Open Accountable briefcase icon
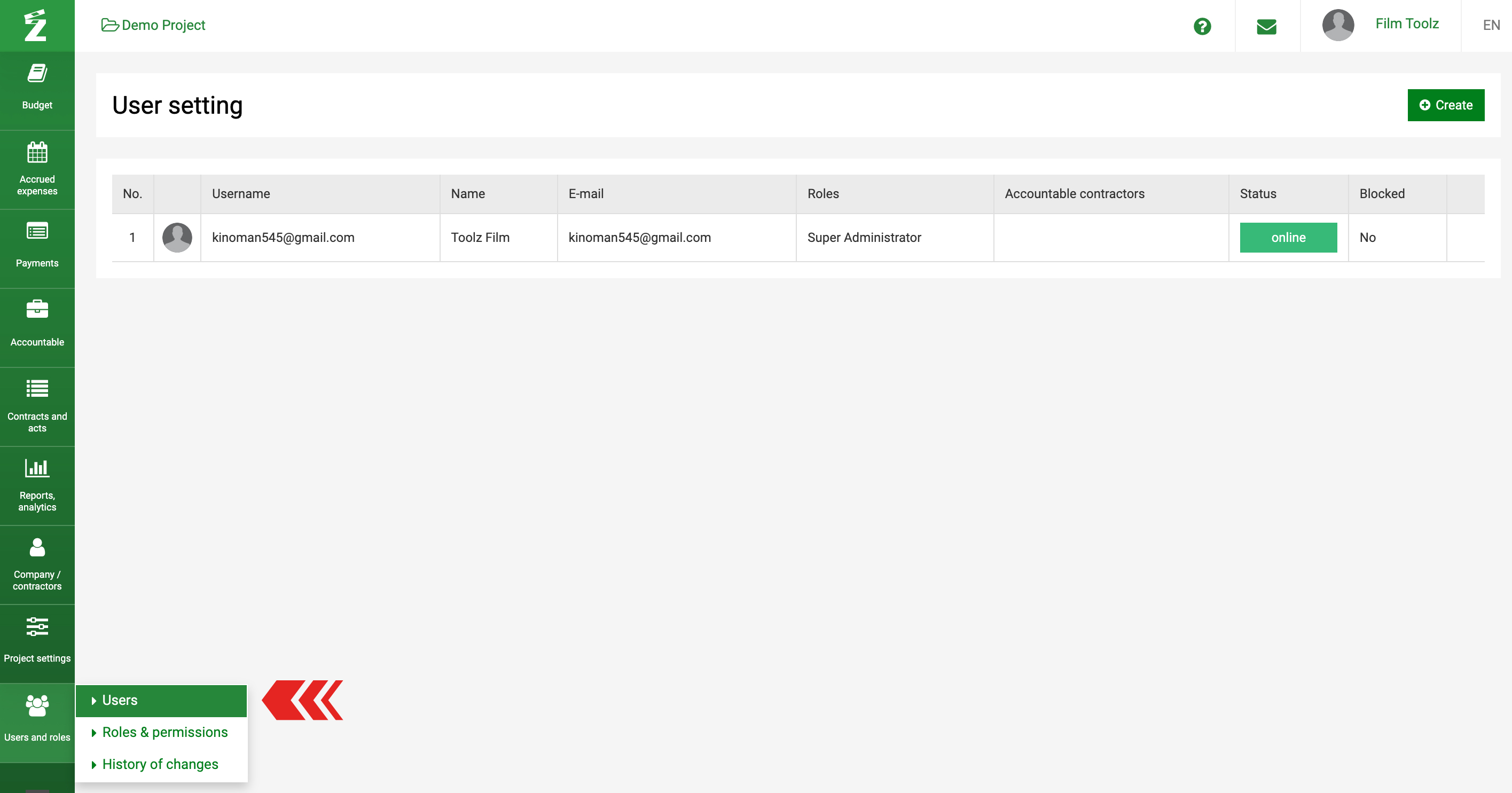 click(37, 309)
